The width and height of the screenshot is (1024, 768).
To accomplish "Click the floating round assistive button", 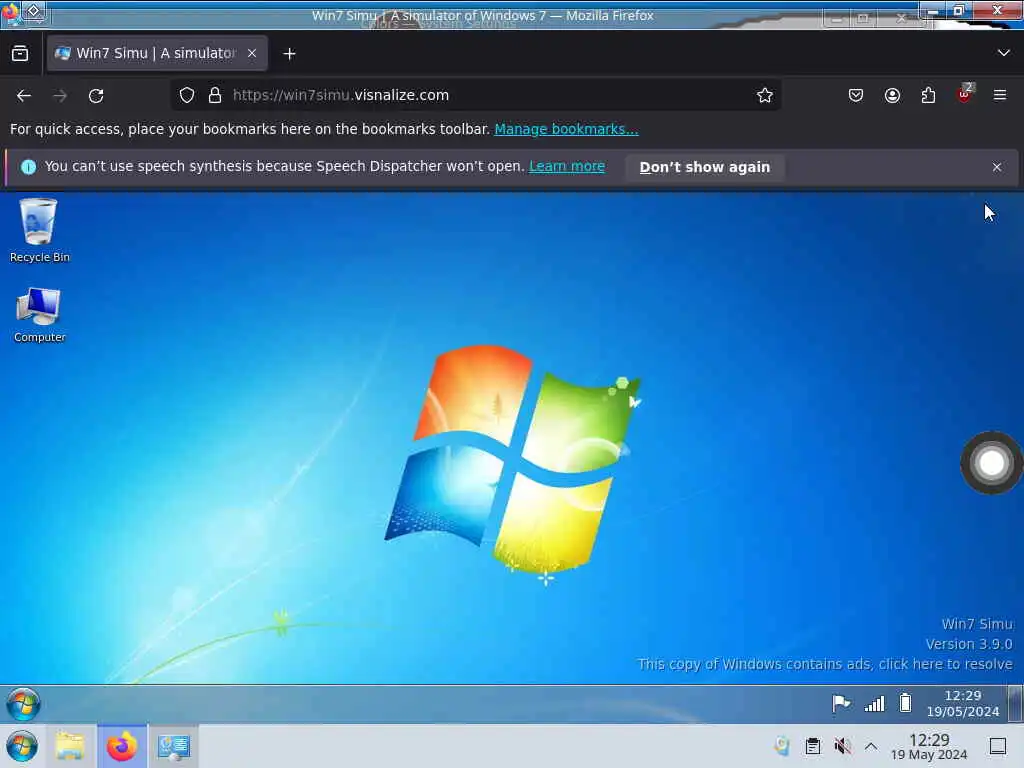I will pyautogui.click(x=991, y=463).
